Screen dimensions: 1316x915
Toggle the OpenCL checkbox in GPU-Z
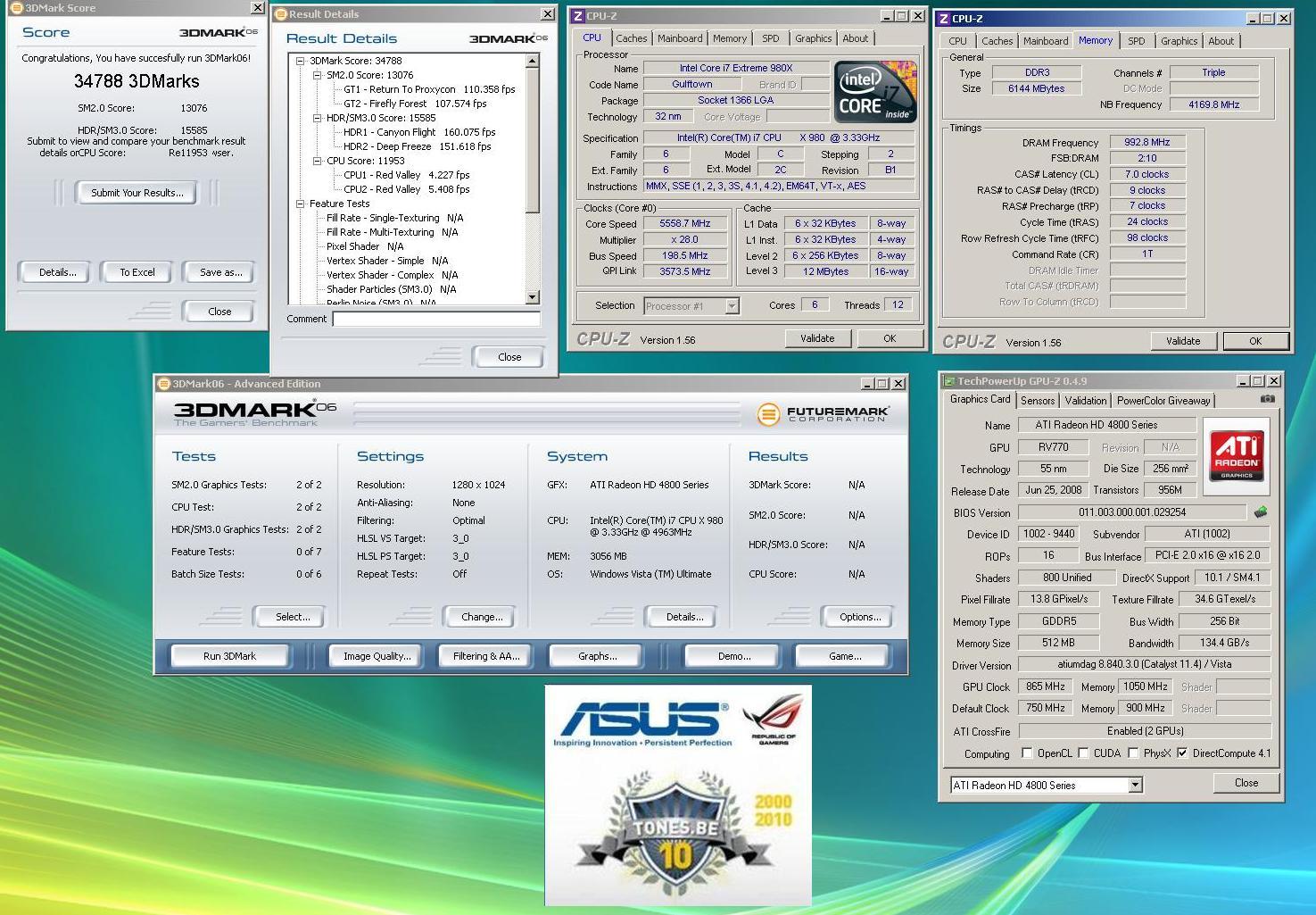(1026, 753)
